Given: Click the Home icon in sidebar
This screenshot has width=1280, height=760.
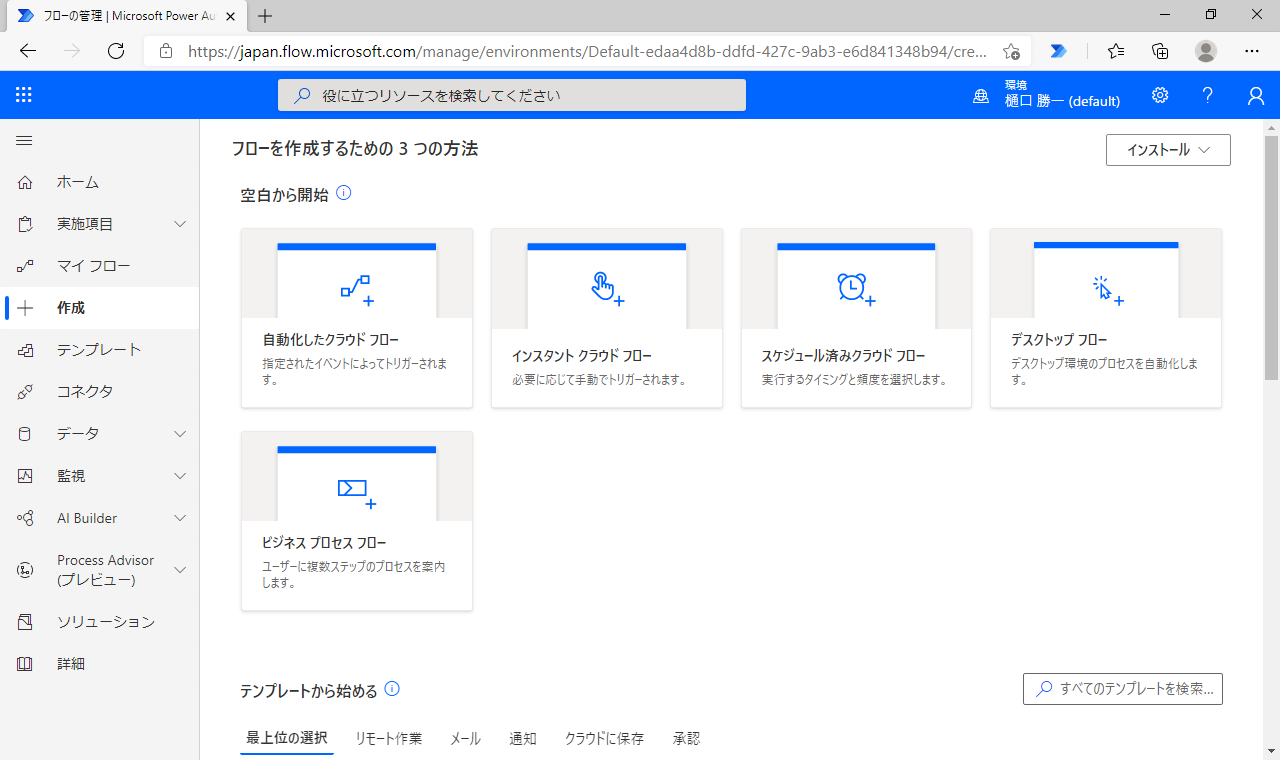Looking at the screenshot, I should tap(25, 182).
